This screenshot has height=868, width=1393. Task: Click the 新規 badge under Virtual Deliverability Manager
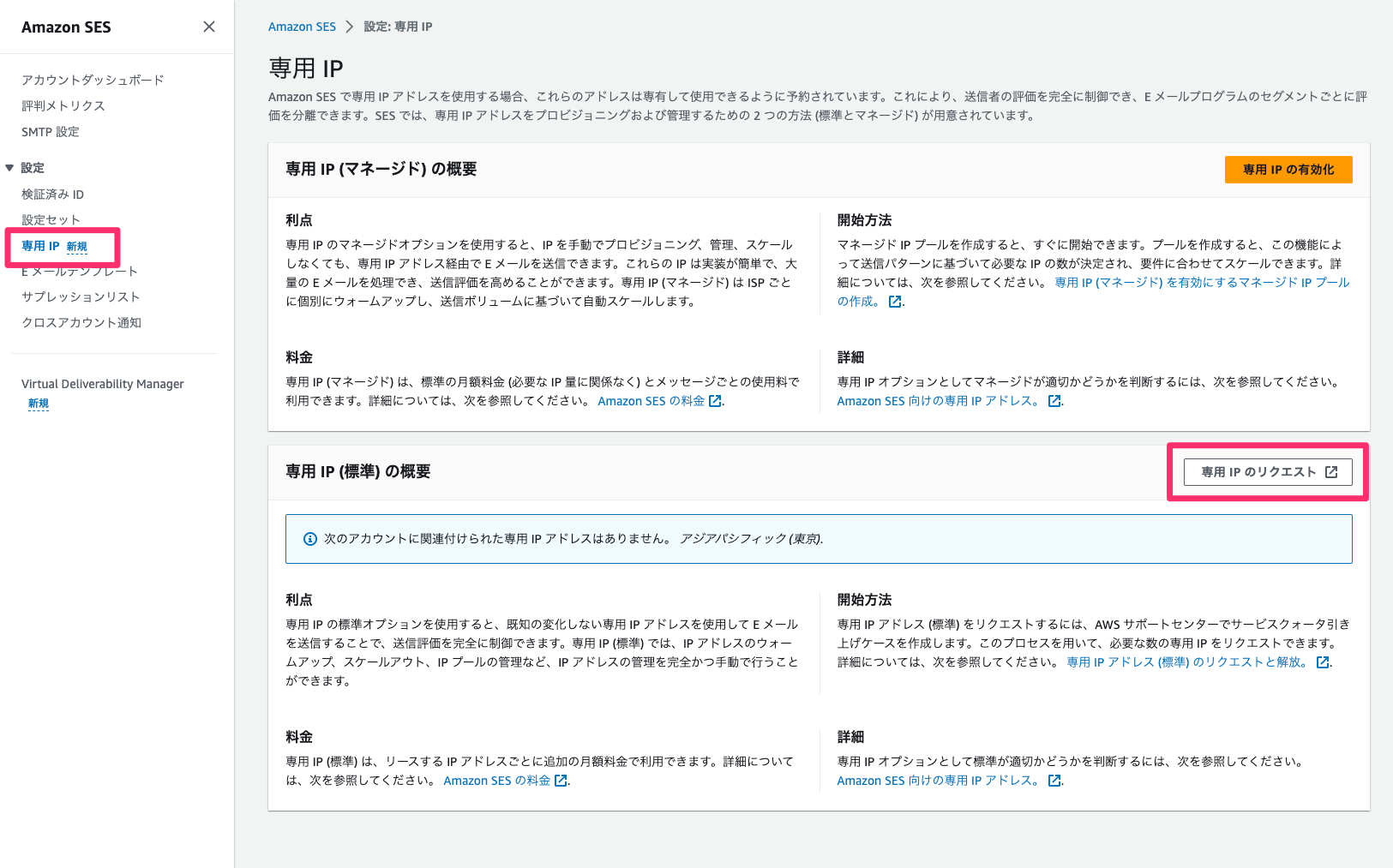[x=39, y=404]
